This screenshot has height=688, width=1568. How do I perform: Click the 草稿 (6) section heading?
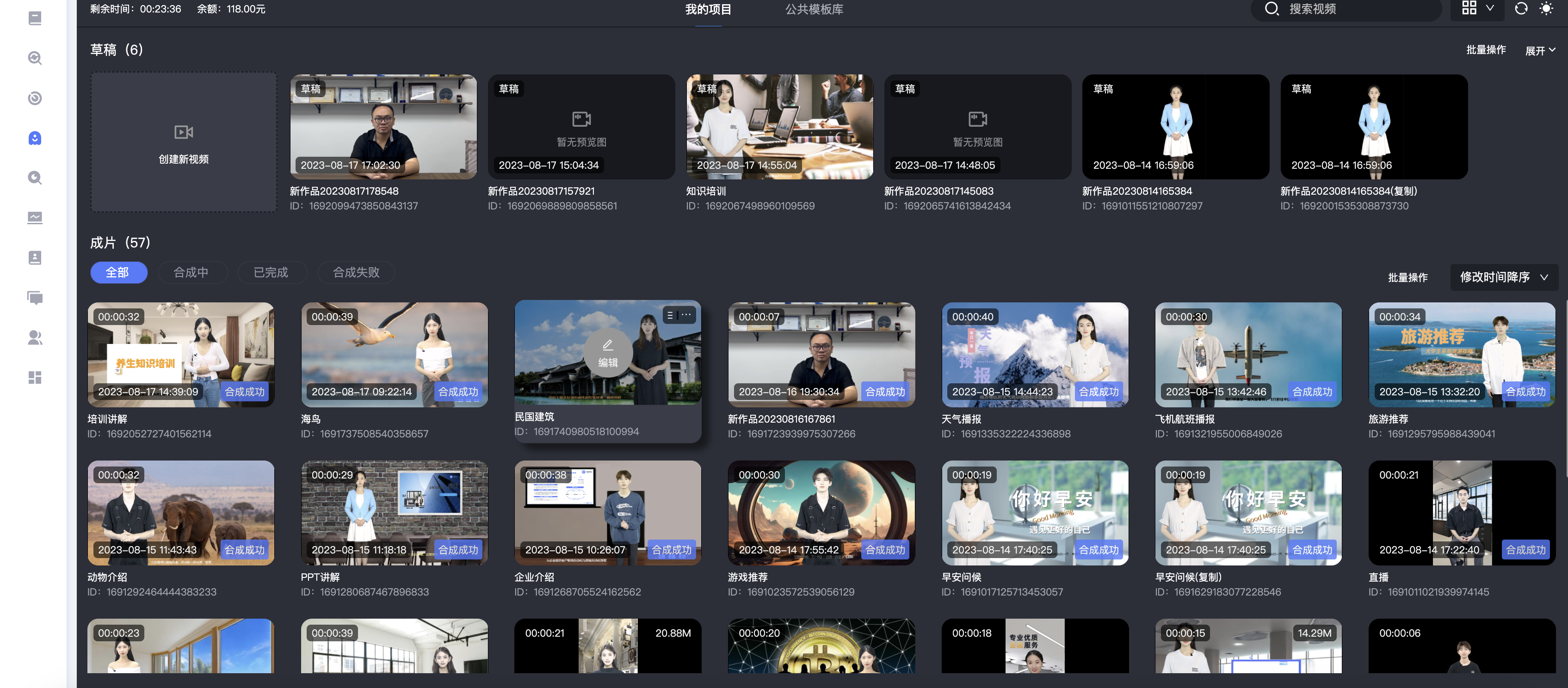(x=116, y=50)
